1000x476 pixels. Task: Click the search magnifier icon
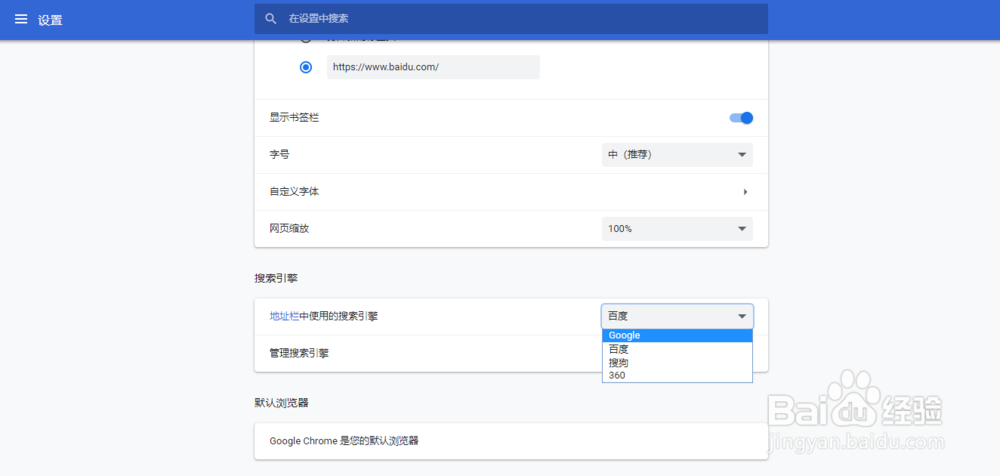point(271,19)
